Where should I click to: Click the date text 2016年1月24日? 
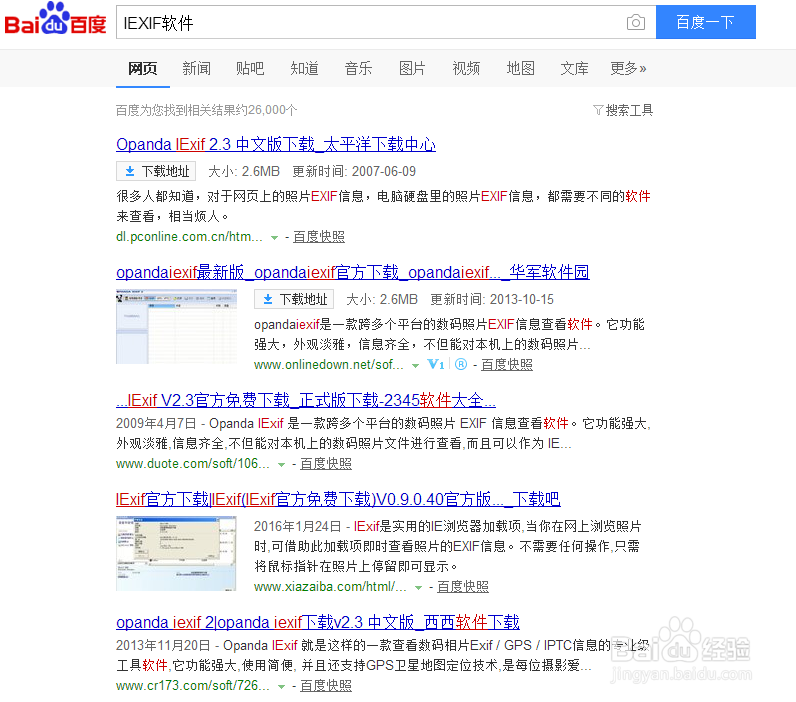point(297,526)
